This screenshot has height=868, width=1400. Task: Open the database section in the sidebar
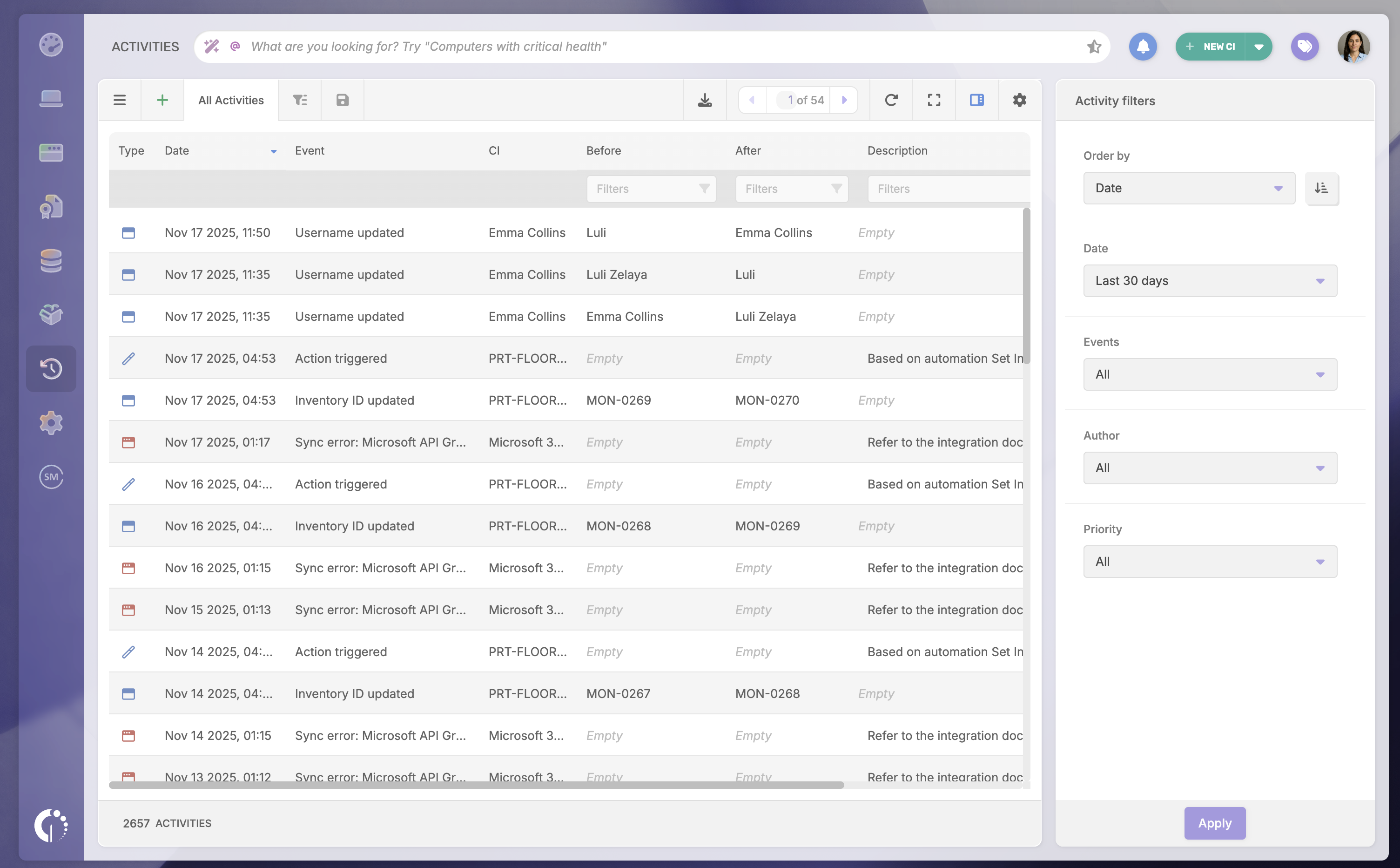pyautogui.click(x=51, y=261)
